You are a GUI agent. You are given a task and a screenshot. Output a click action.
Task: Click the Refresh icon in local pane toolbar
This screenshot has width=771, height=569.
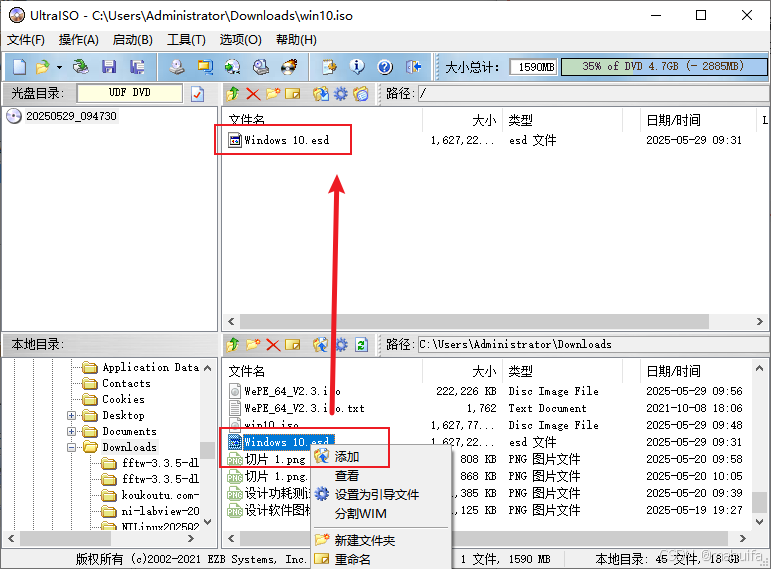[361, 345]
